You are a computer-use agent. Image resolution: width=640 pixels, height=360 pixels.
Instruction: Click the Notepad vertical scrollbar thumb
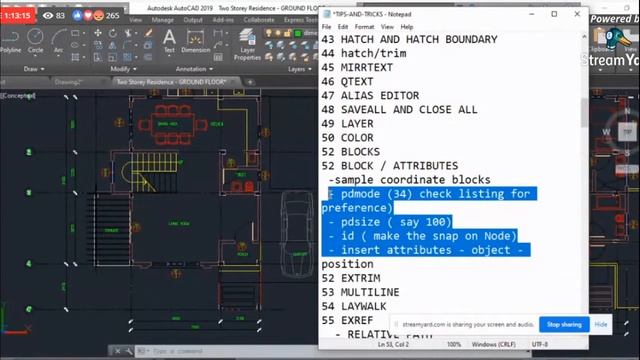point(584,112)
